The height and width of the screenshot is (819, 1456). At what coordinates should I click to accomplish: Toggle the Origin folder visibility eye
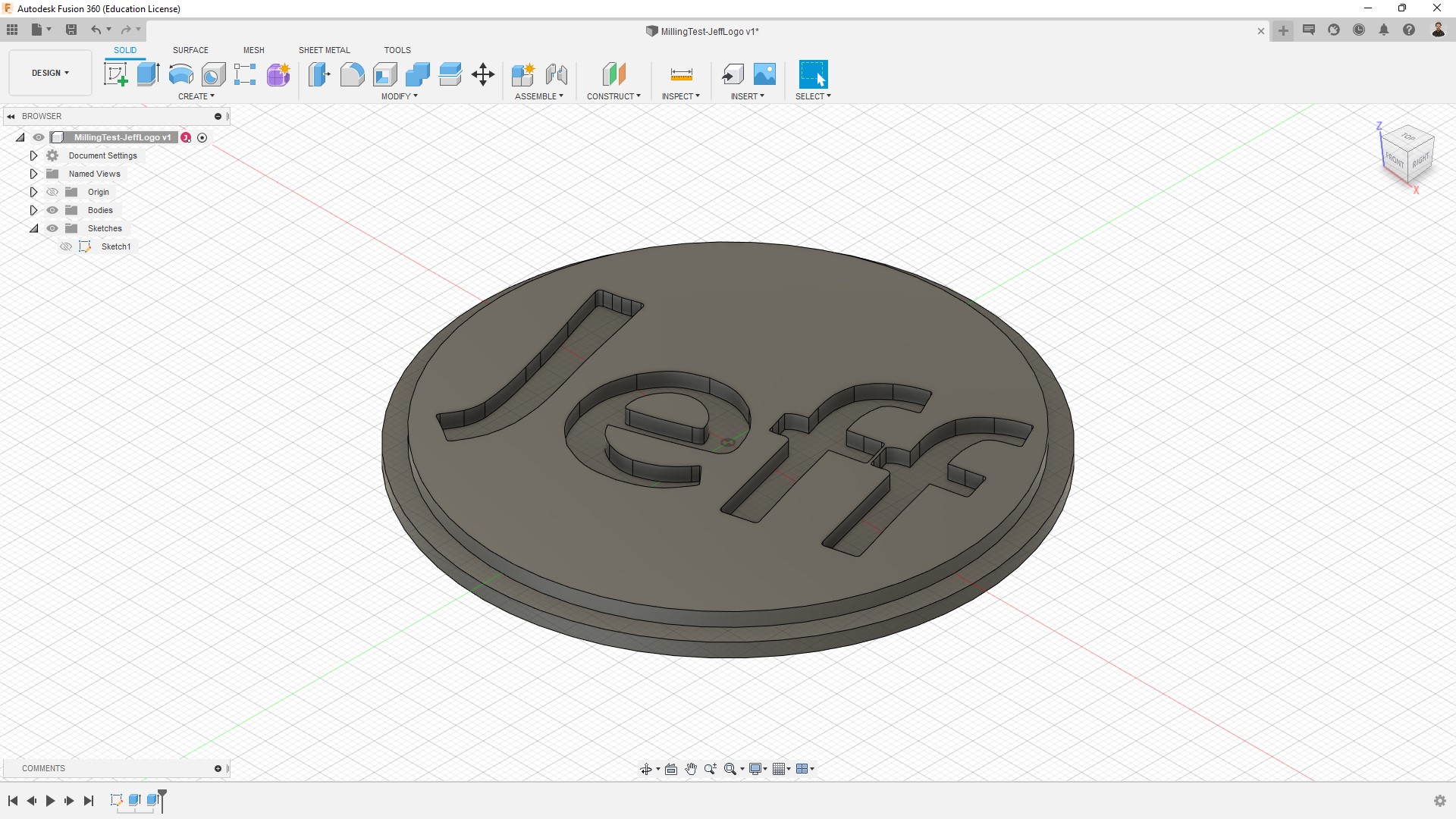click(52, 192)
